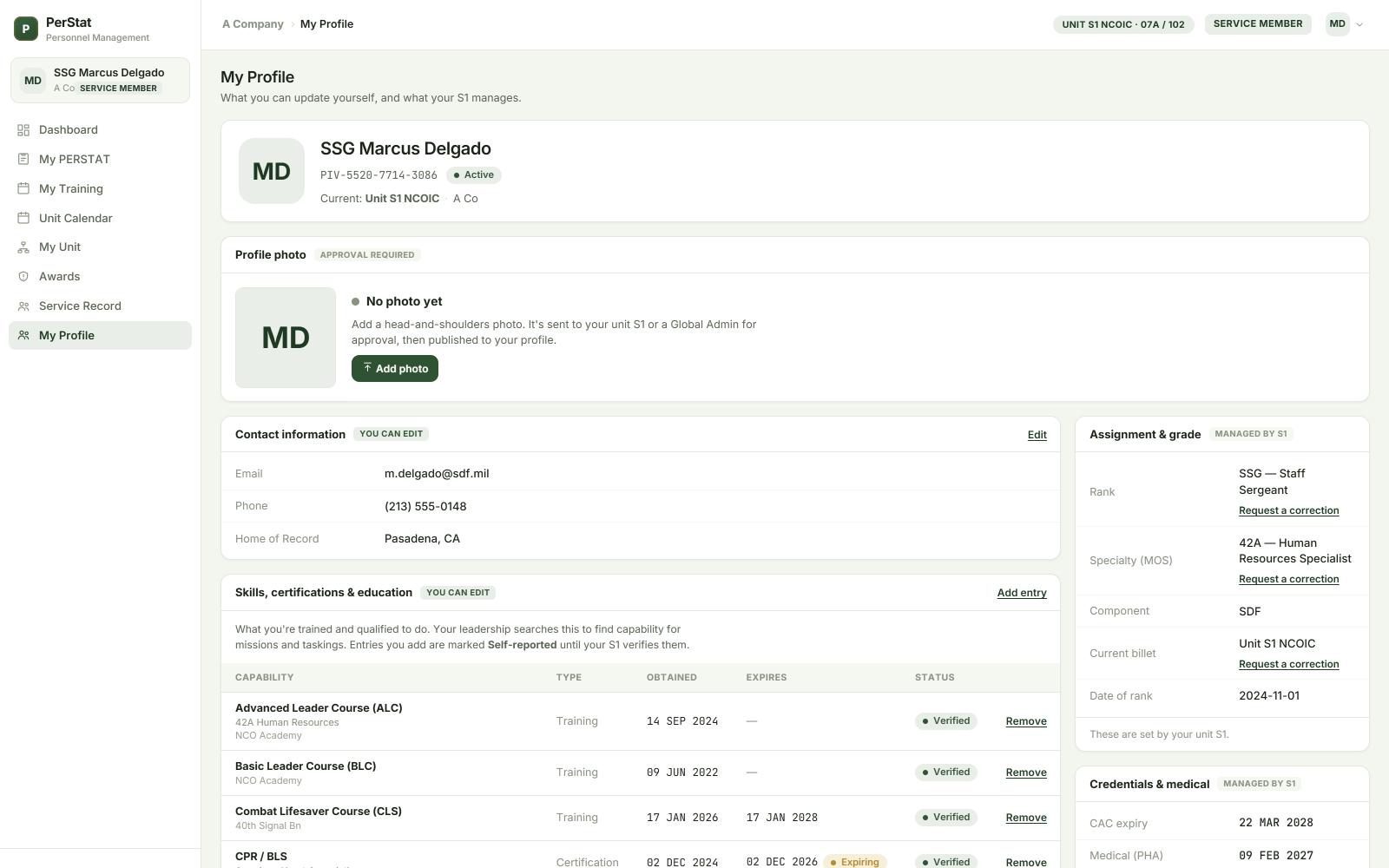The width and height of the screenshot is (1389, 868).
Task: Open Unit Calendar icon in sidebar
Action: [23, 218]
